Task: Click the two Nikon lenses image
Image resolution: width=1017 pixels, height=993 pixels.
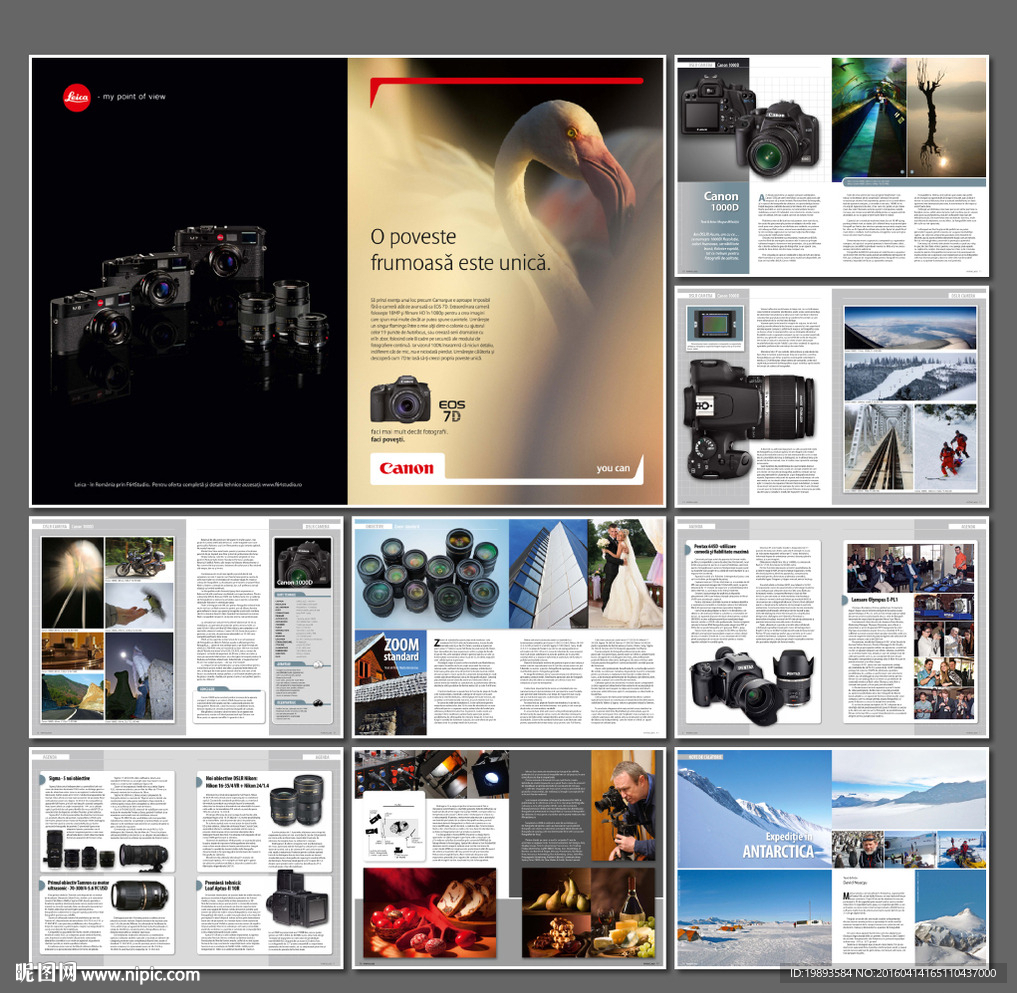Action: point(296,801)
